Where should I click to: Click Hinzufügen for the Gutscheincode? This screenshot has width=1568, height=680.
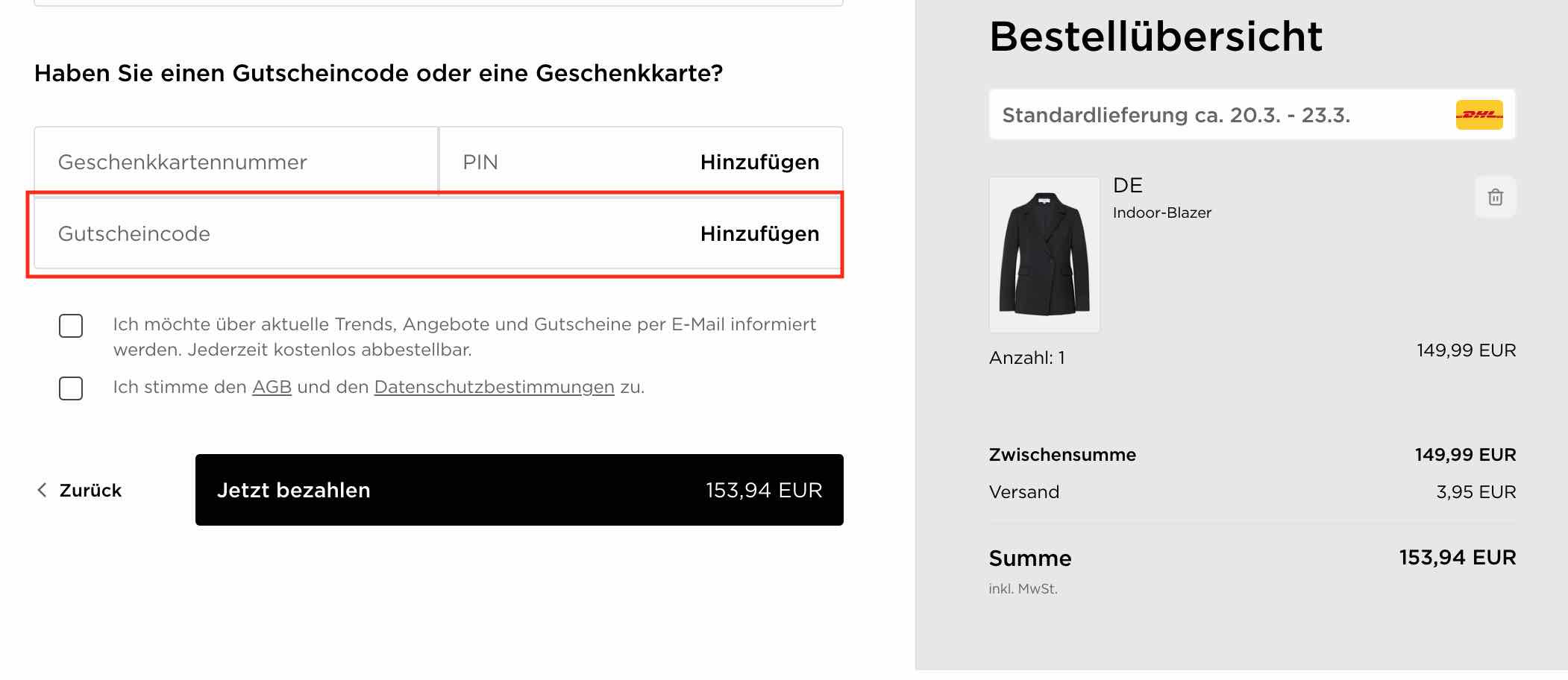tap(759, 234)
